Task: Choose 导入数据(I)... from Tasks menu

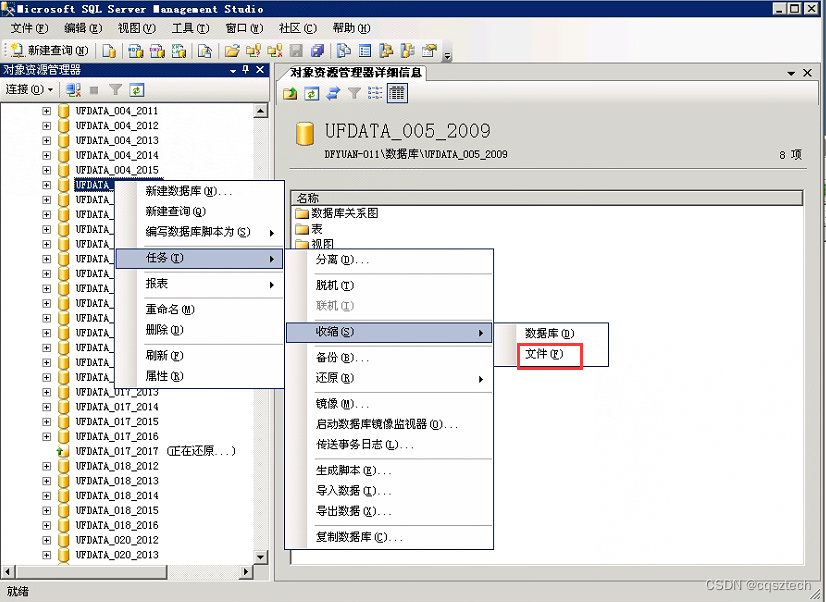Action: tap(389, 491)
